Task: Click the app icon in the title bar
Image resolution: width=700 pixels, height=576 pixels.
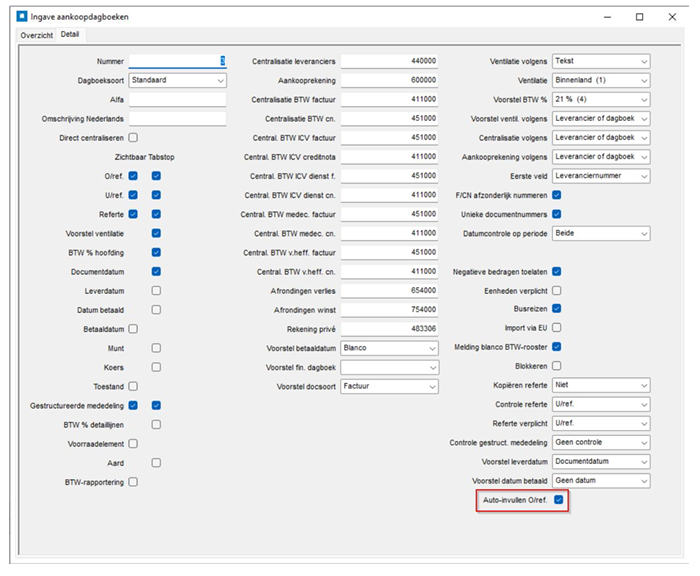Action: click(x=21, y=17)
